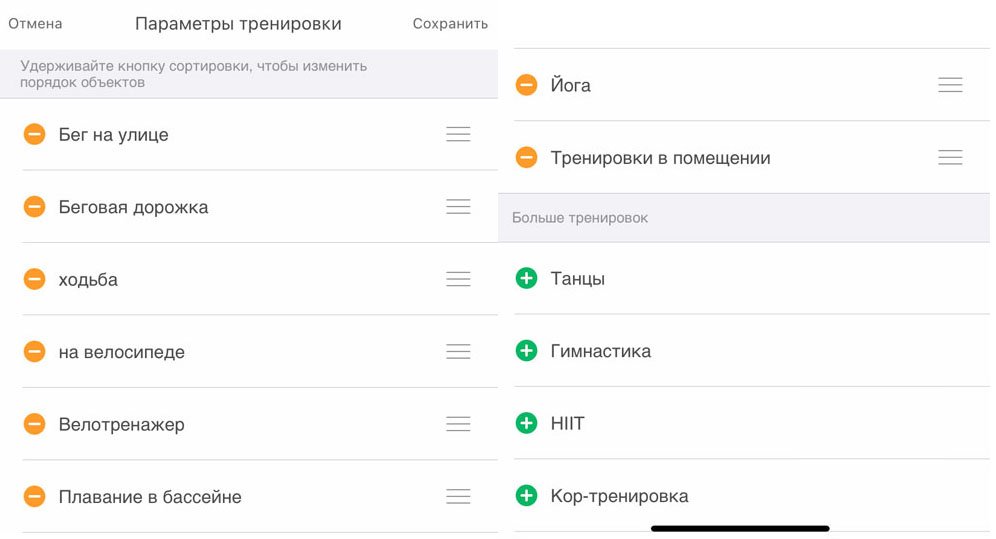The image size is (996, 539).
Task: Tap green plus next to HIIT
Action: [526, 423]
